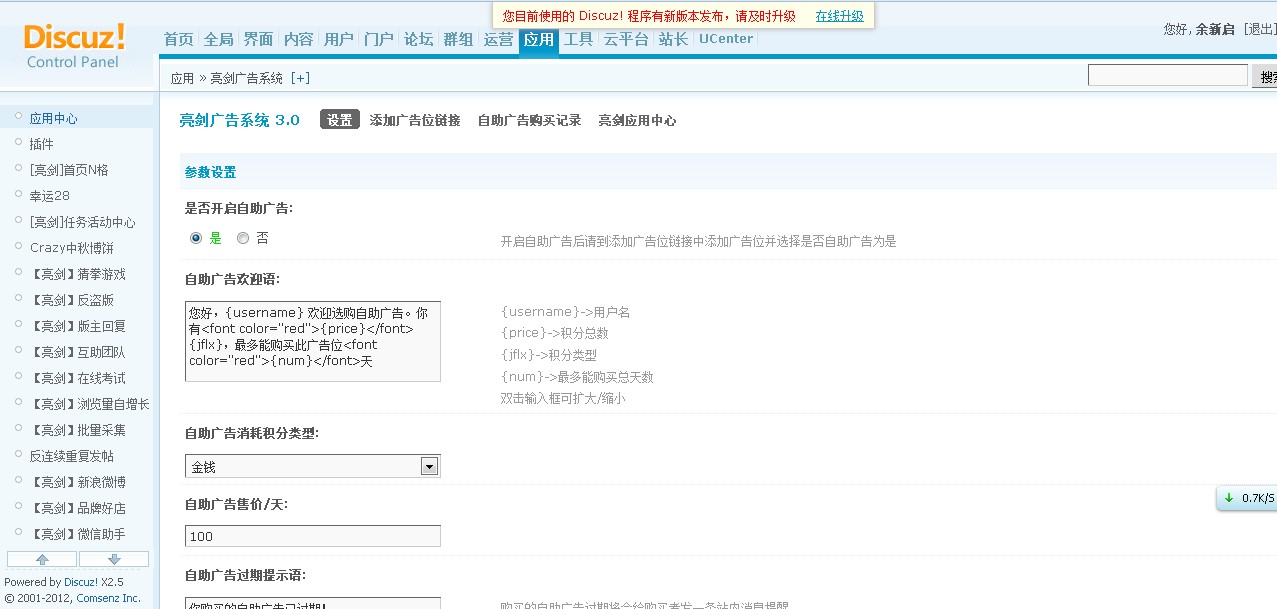Screen dimensions: 1277x609
Task: Click the Discuz! Control Panel logo
Action: coord(74,46)
